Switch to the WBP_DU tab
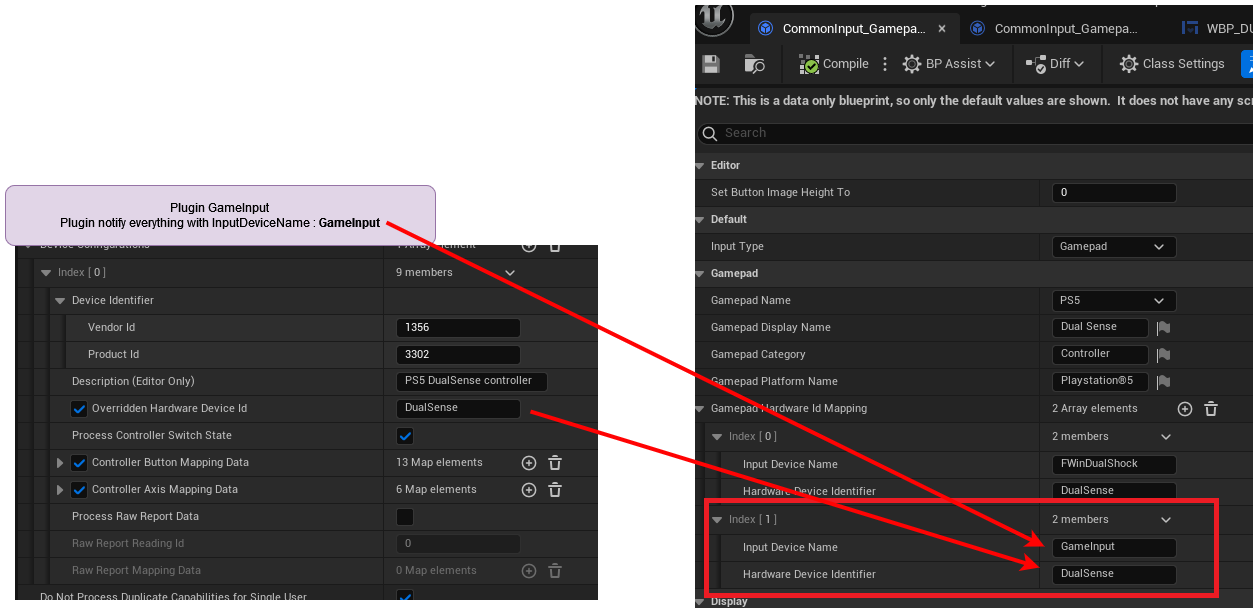 pos(1215,29)
